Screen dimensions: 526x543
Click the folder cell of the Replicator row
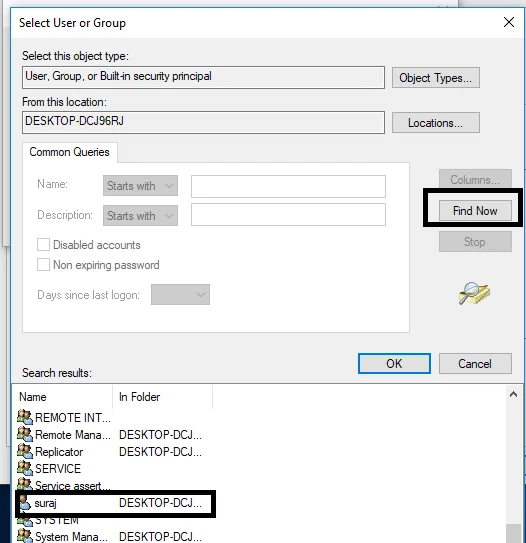160,452
